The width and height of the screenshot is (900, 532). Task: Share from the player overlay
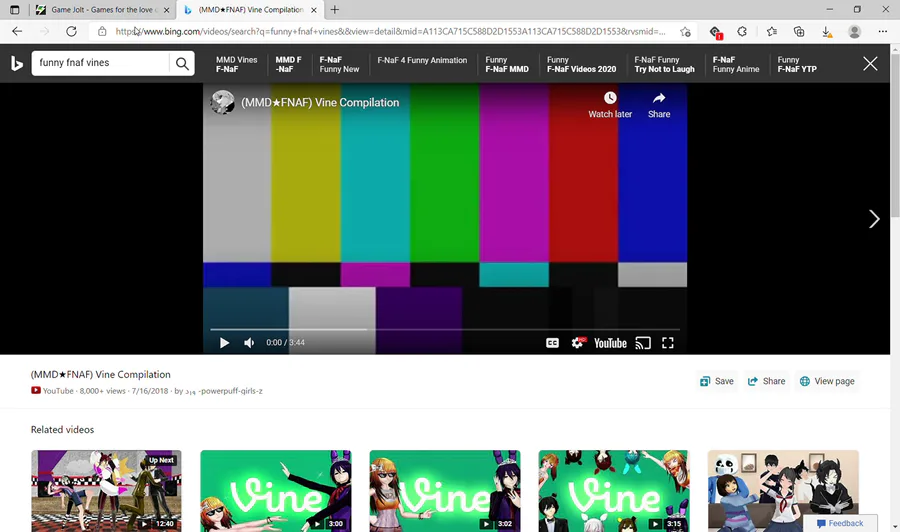(659, 104)
